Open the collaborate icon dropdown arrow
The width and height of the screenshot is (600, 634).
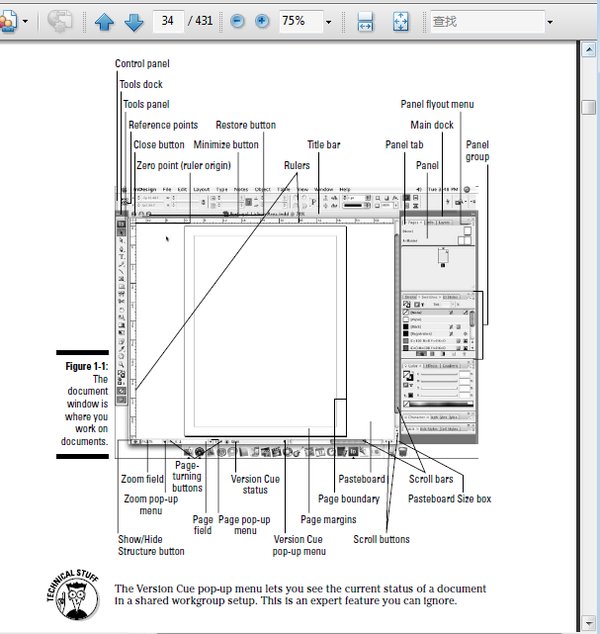[25, 21]
